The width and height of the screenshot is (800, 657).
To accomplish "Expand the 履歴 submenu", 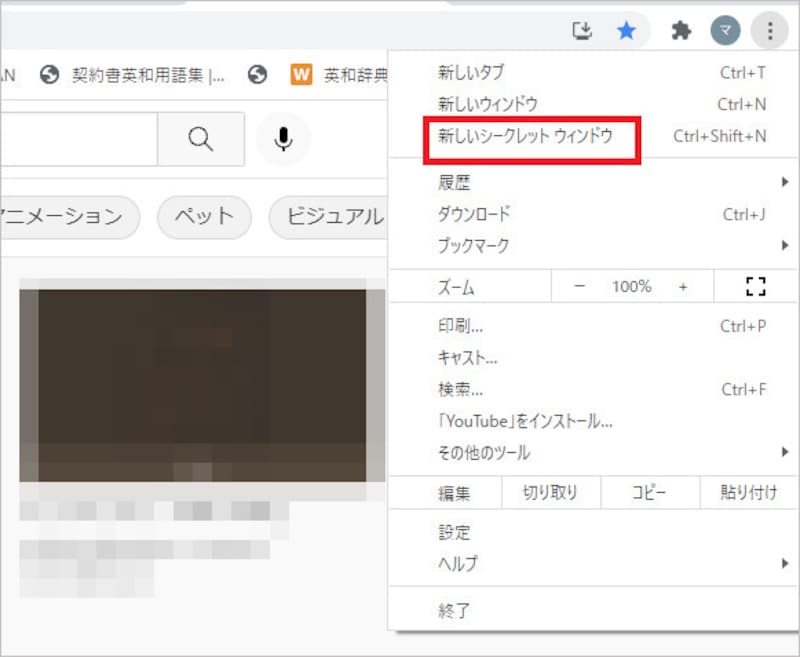I will (x=600, y=183).
